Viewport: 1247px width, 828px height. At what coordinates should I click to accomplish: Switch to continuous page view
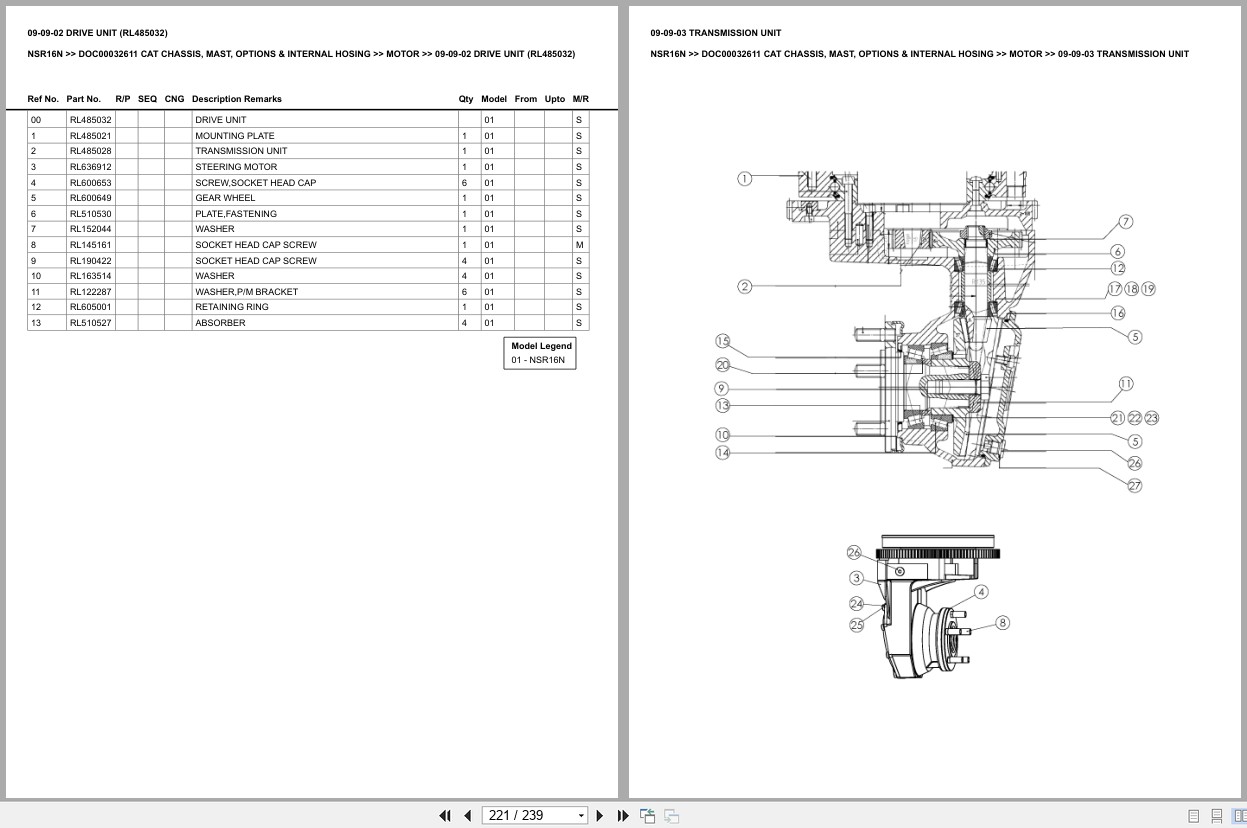1216,816
